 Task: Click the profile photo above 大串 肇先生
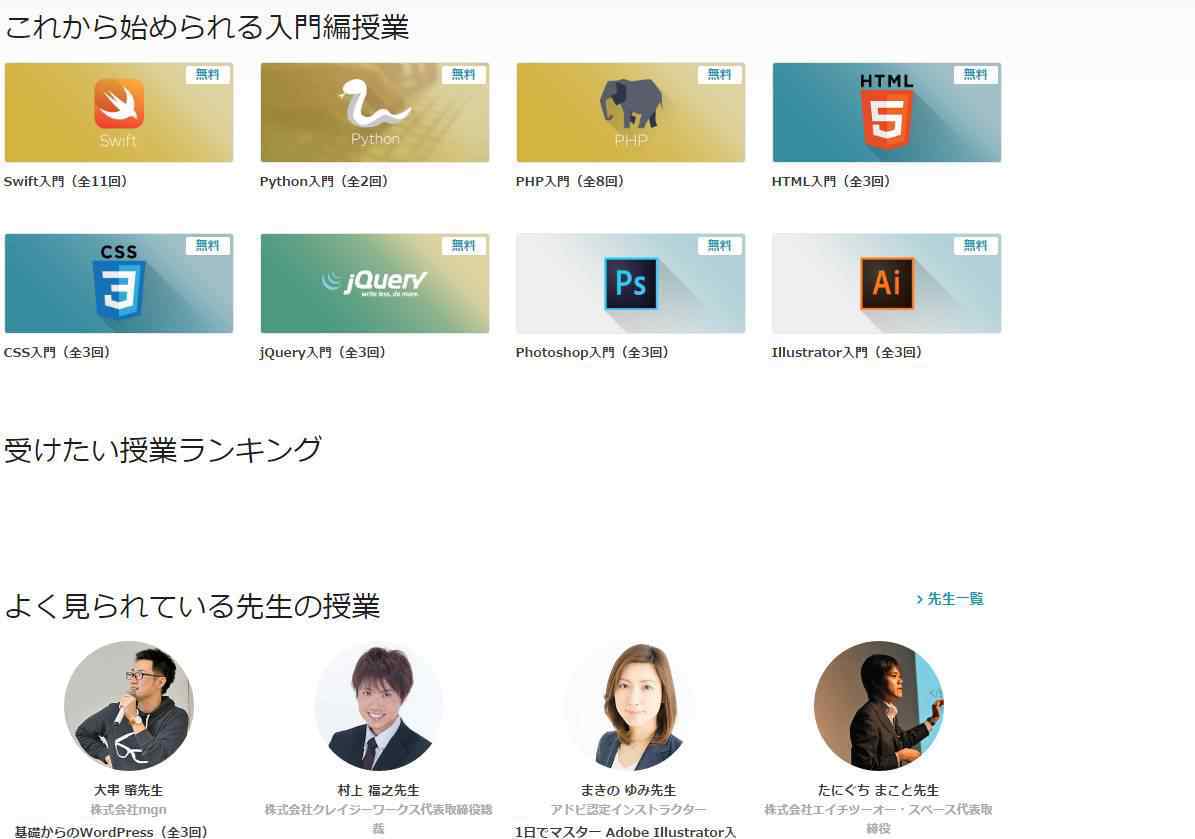128,706
